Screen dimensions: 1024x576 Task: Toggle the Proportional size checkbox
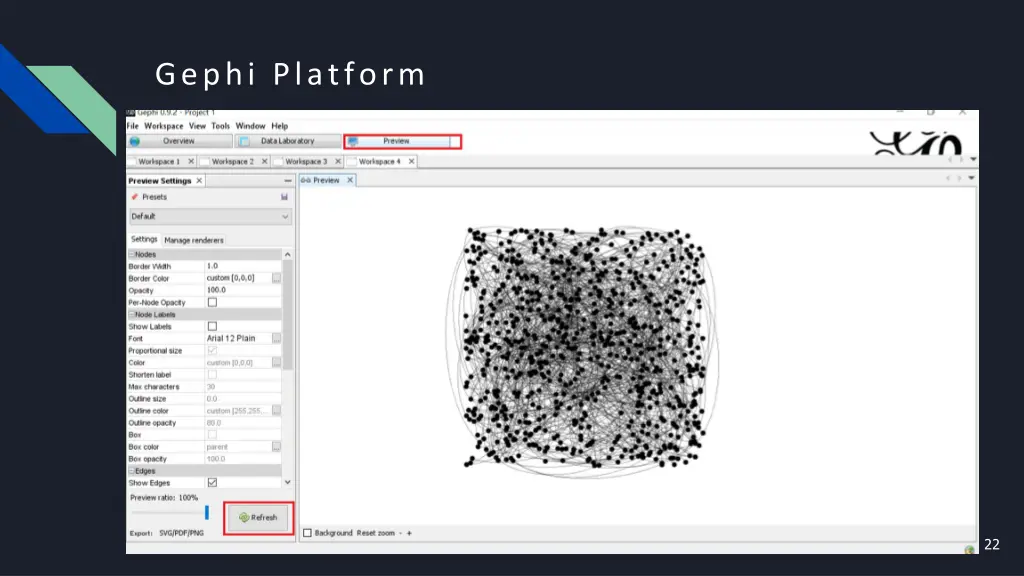(212, 351)
